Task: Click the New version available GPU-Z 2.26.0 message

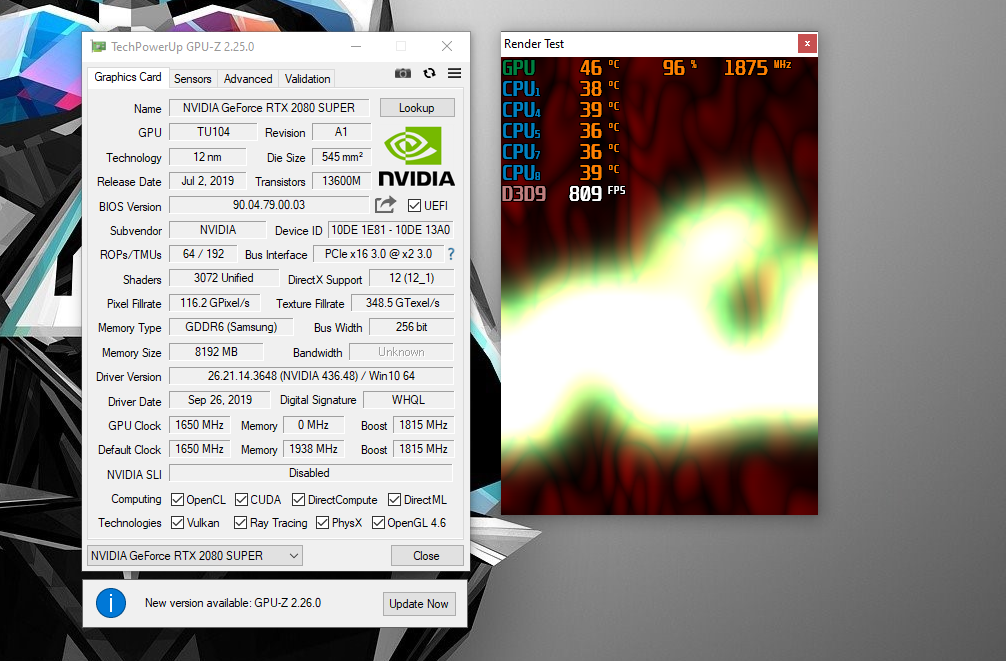Action: point(233,603)
